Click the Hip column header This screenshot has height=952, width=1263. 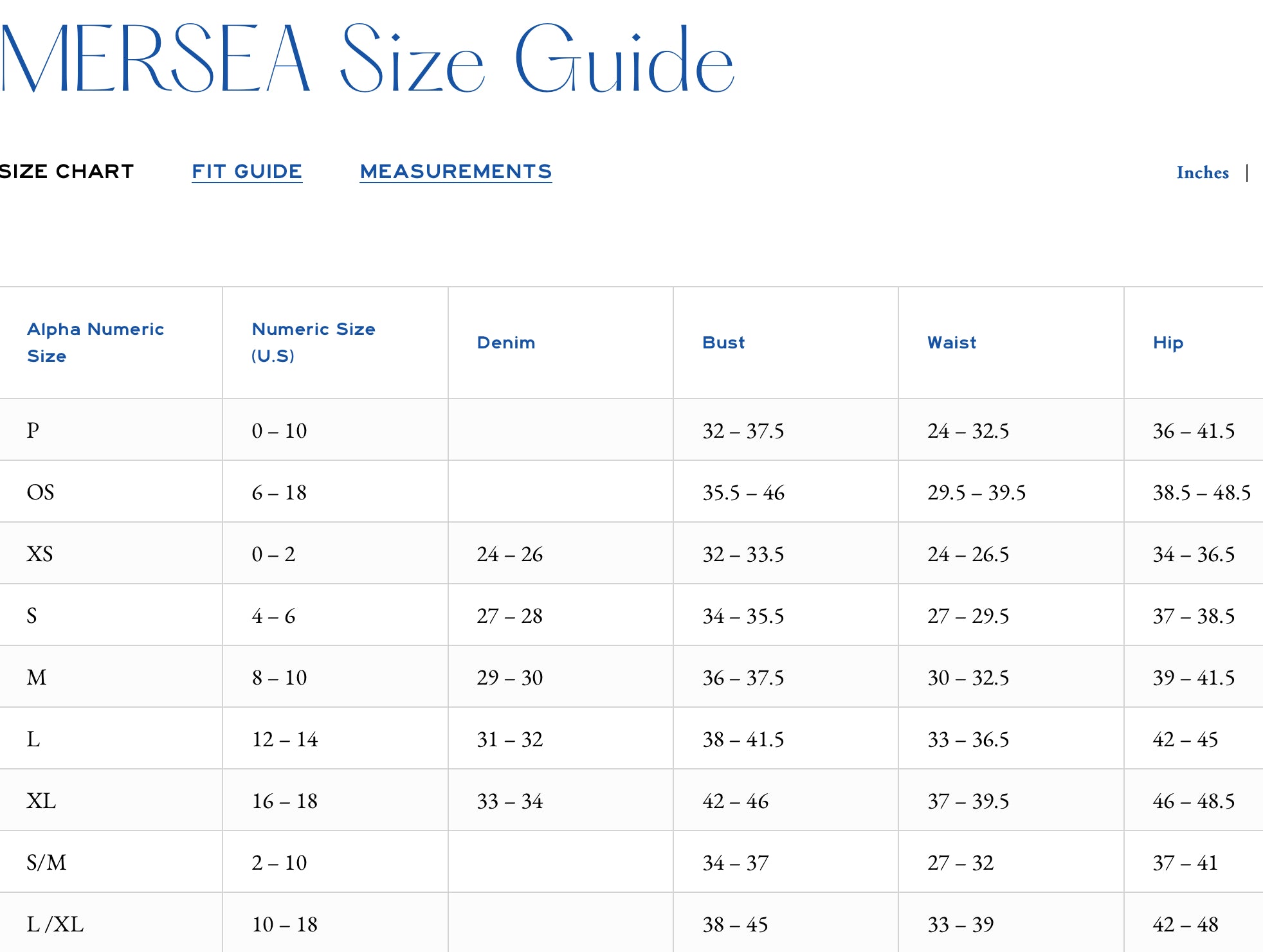click(x=1168, y=343)
